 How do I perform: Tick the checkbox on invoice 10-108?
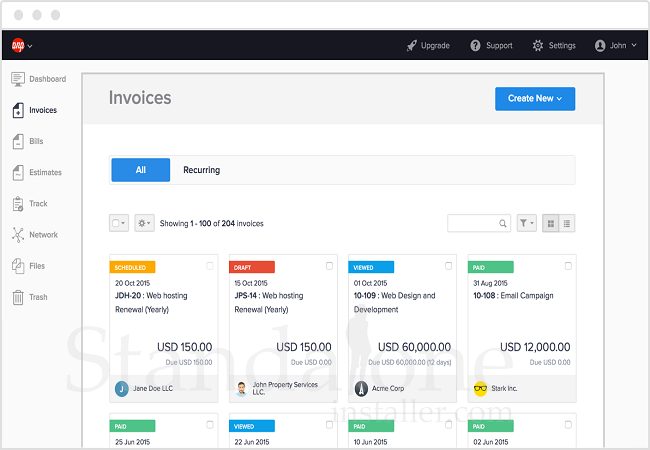[568, 266]
